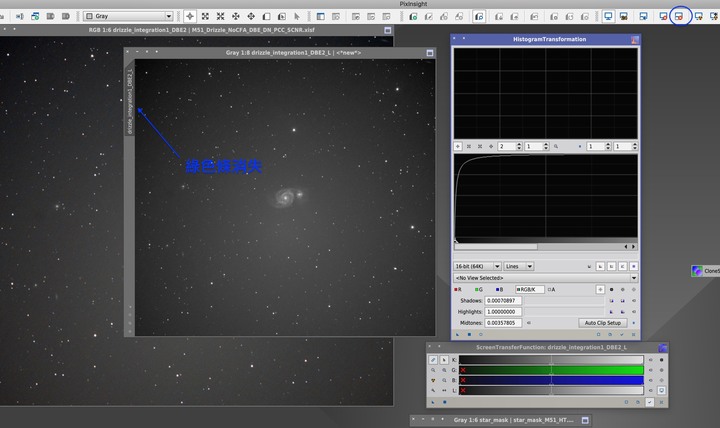Screen dimensions: 720x428
Task: Adjust the vertical zoom stepper beside 2
Action: 537,146
